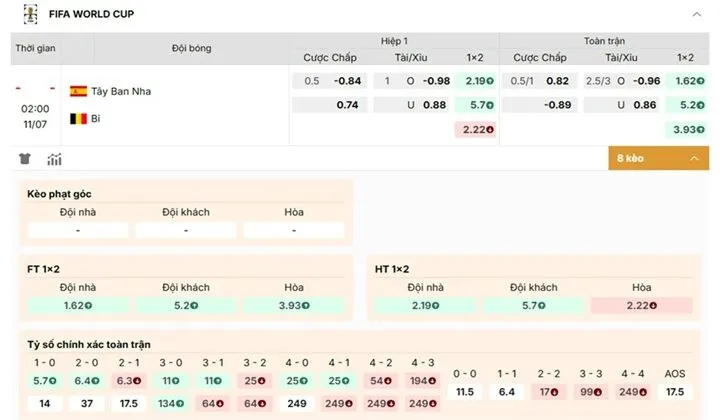The image size is (720, 420).
Task: Open the jersey lineup icon
Action: click(x=25, y=159)
